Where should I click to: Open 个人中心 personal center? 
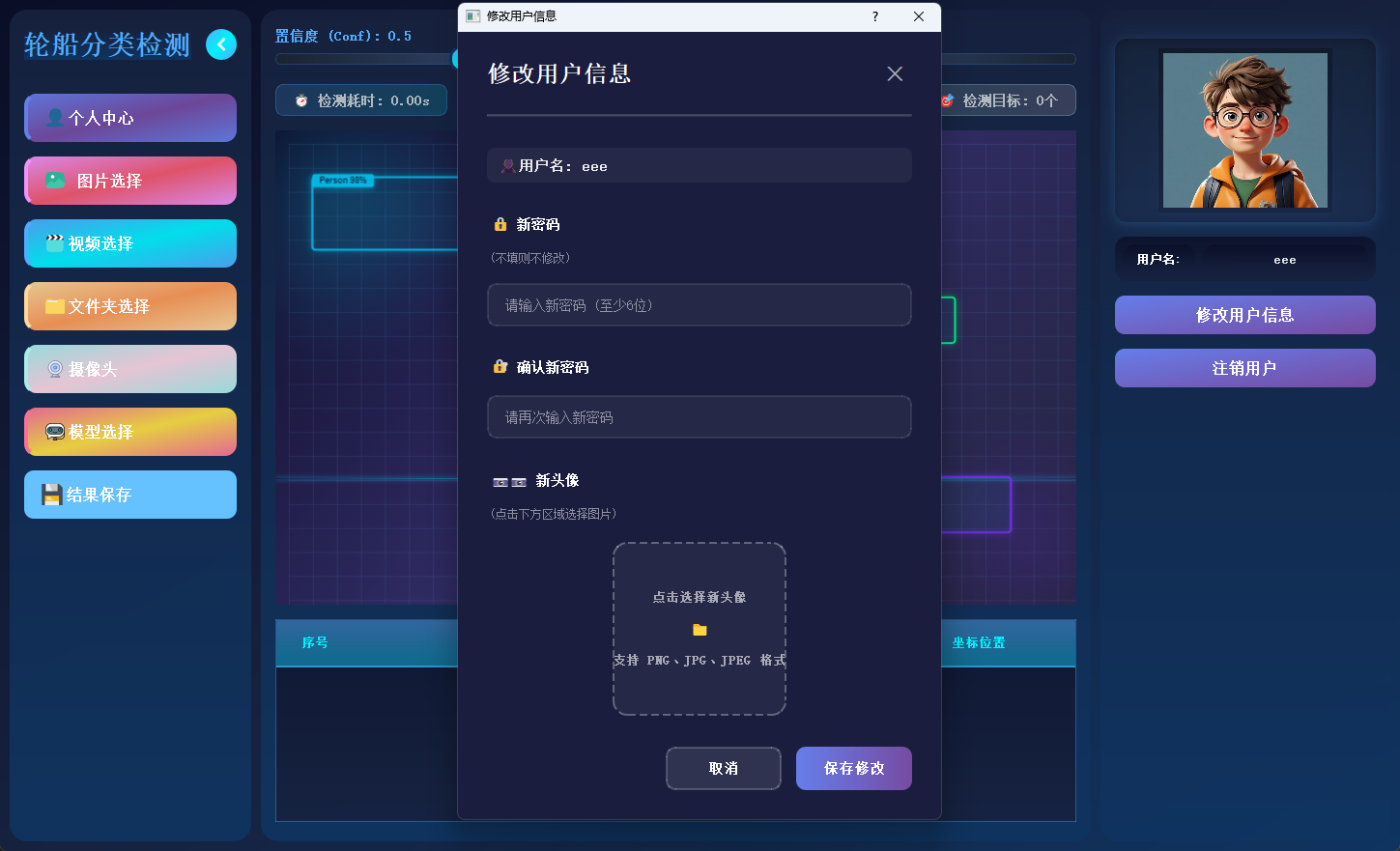130,118
